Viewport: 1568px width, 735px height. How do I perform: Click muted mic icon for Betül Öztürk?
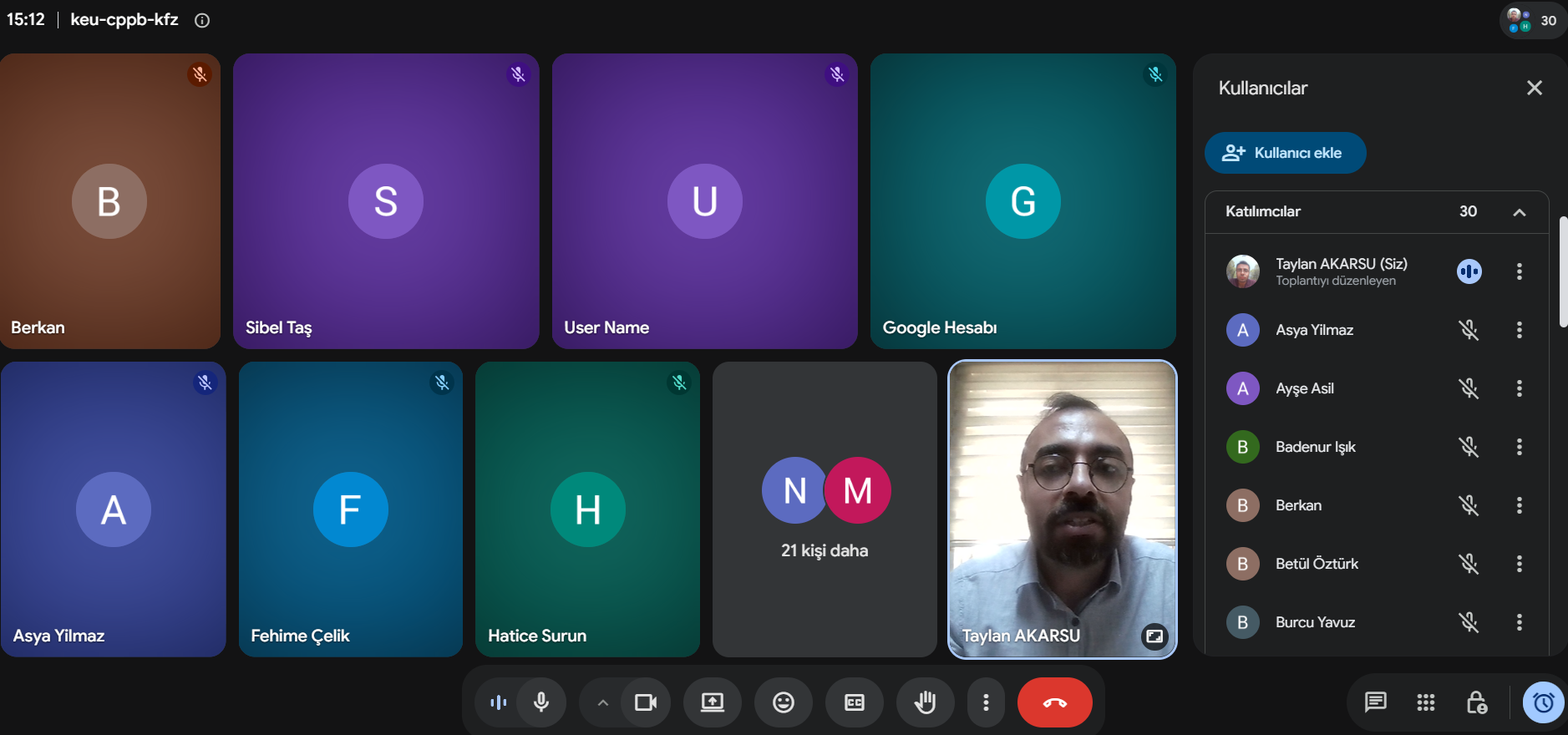[1469, 564]
